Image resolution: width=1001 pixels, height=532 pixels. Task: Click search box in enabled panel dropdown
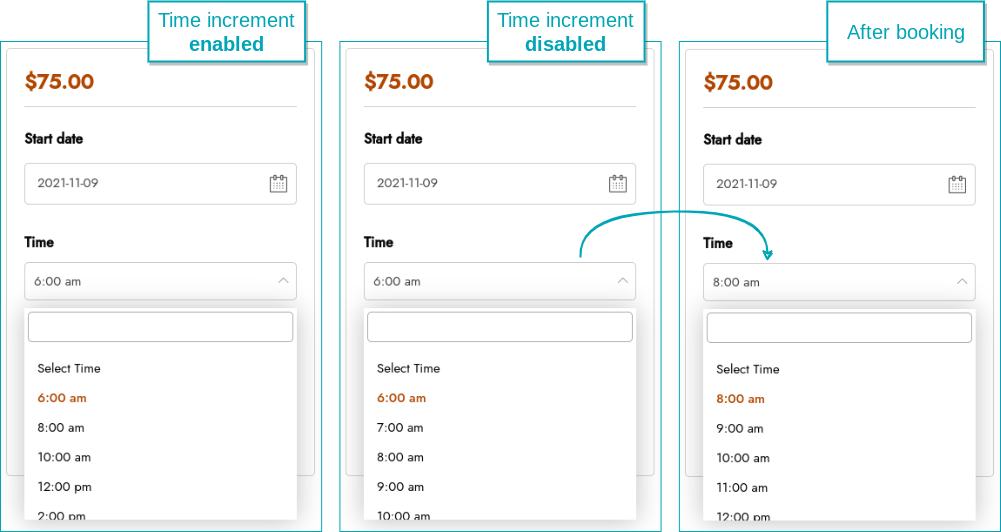160,327
